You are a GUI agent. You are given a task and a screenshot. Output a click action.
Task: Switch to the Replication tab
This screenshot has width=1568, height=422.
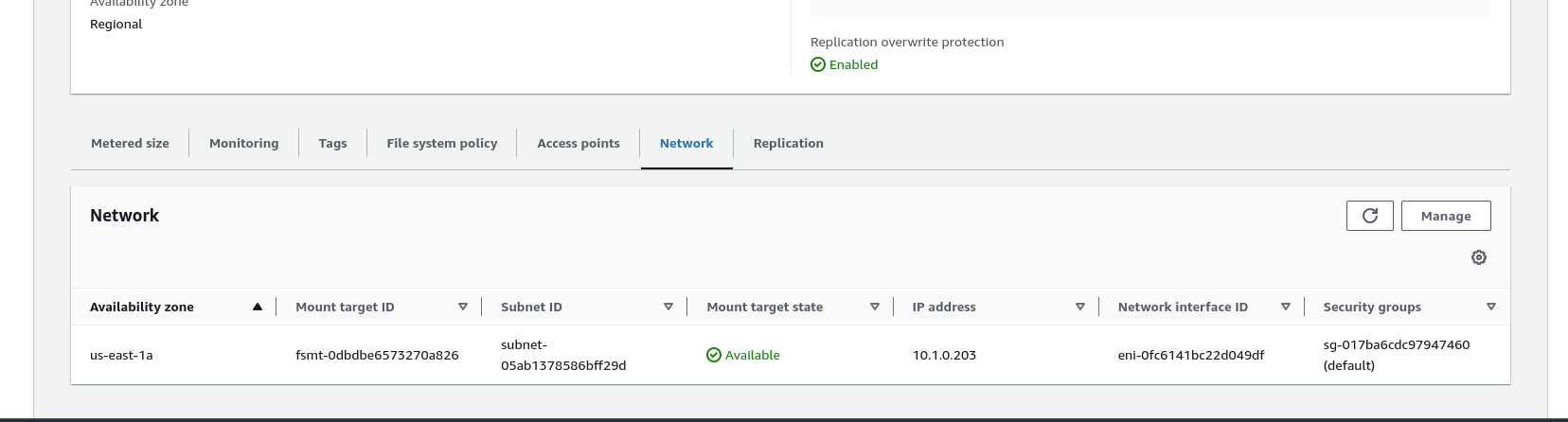(x=788, y=144)
